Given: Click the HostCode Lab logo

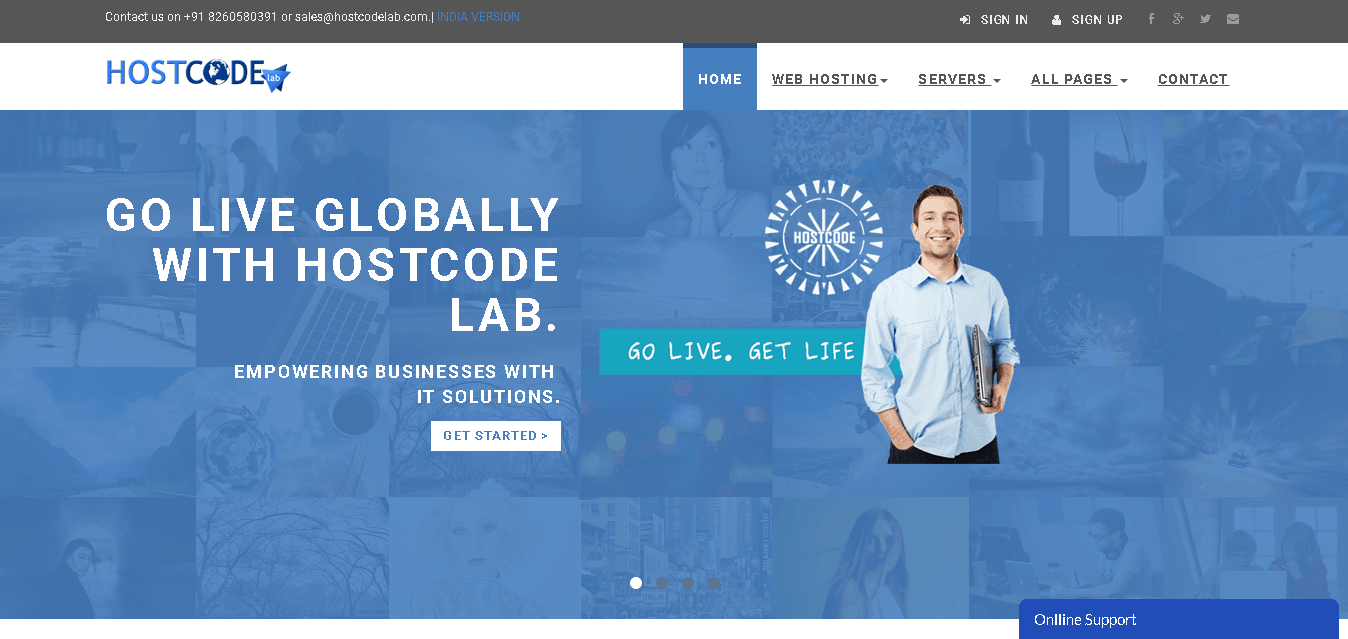Looking at the screenshot, I should point(198,75).
